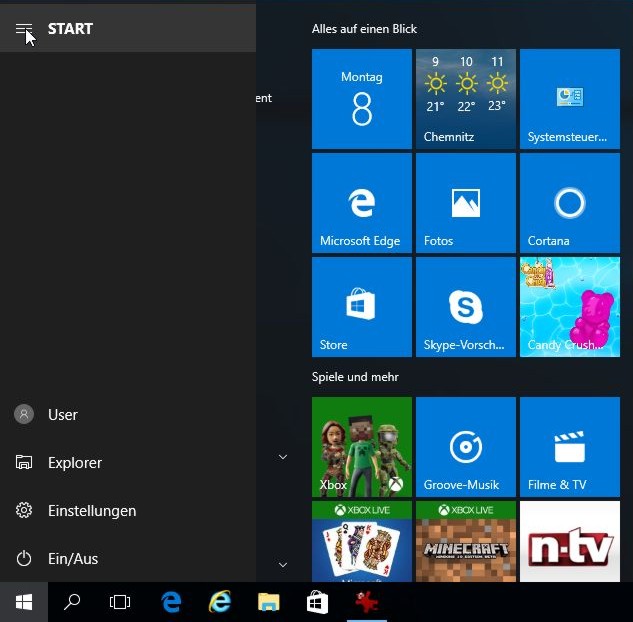
Task: Open the Store tile
Action: (362, 307)
